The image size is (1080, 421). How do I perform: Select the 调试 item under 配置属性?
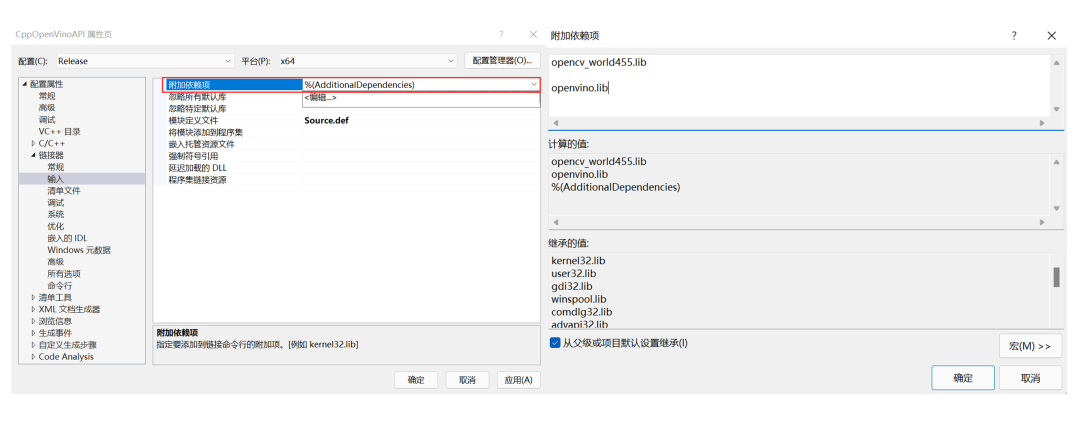[47, 119]
